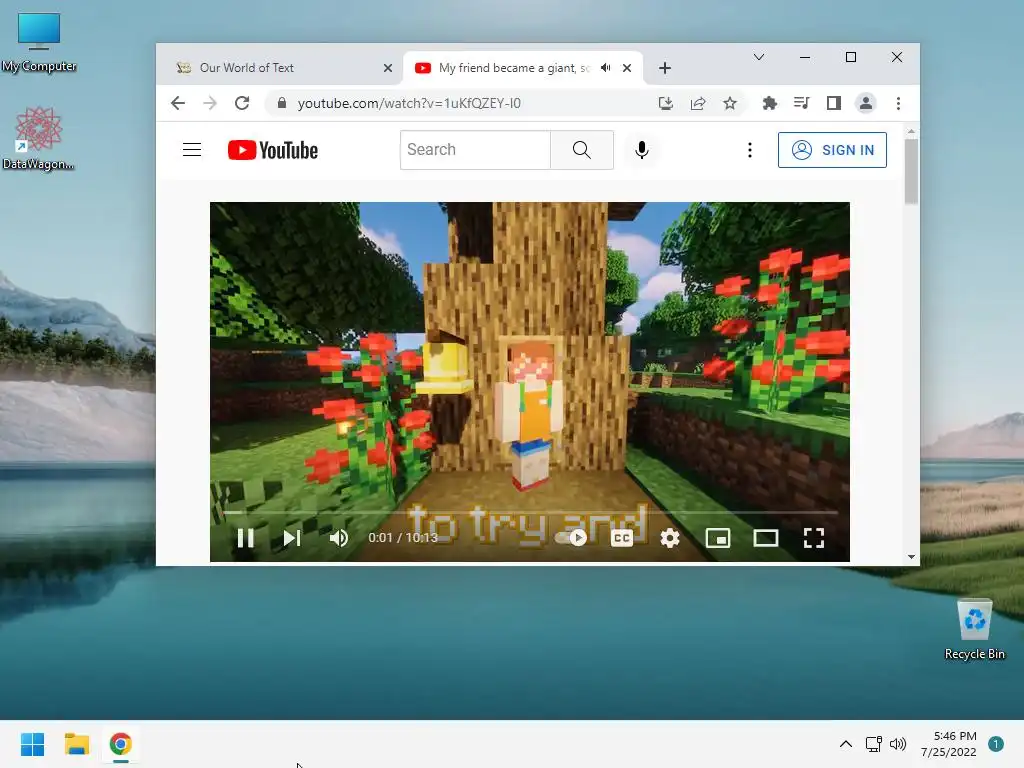1024x768 pixels.
Task: Click the magnifier search button
Action: tap(582, 150)
